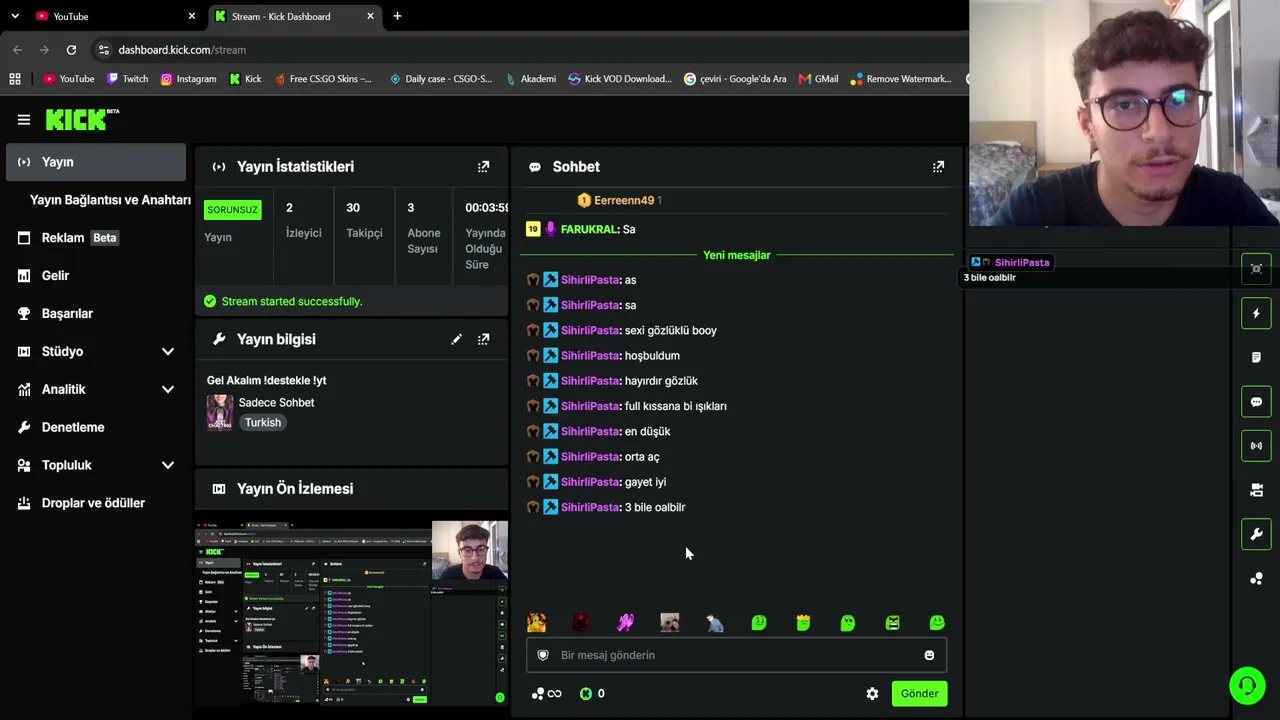1280x720 pixels.
Task: Select the green crowned Kick emote
Action: point(803,623)
